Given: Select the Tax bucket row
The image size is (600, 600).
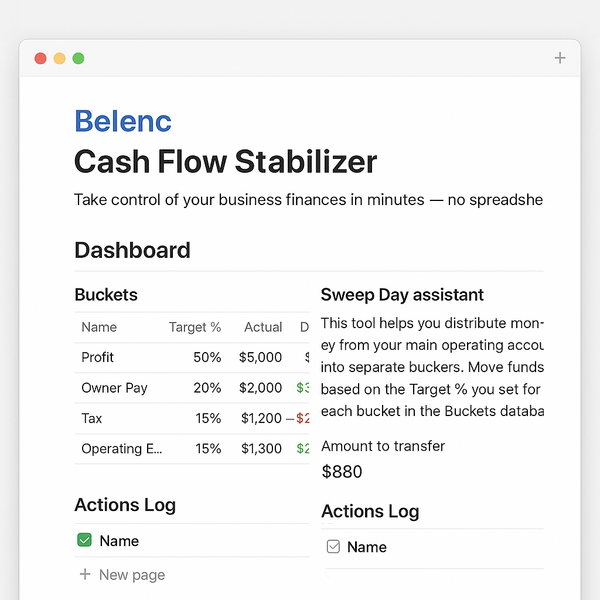Looking at the screenshot, I should click(x=92, y=418).
